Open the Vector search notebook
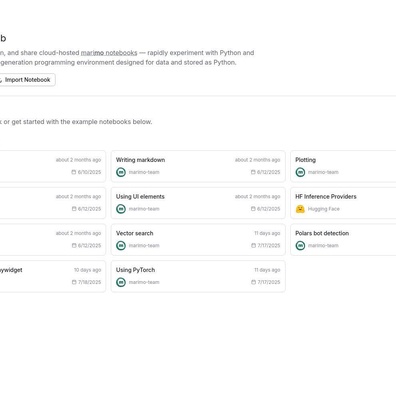396x396 pixels. 198,239
